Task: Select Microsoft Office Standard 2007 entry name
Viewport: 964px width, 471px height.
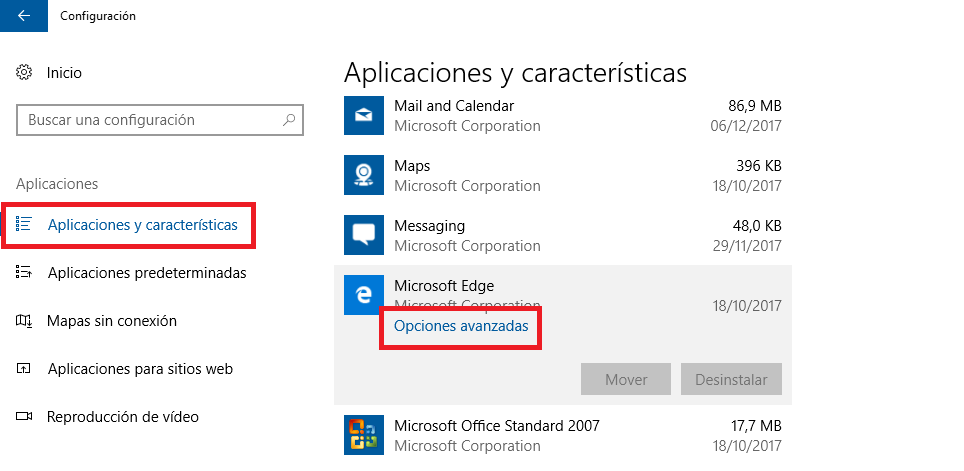Action: pyautogui.click(x=497, y=425)
